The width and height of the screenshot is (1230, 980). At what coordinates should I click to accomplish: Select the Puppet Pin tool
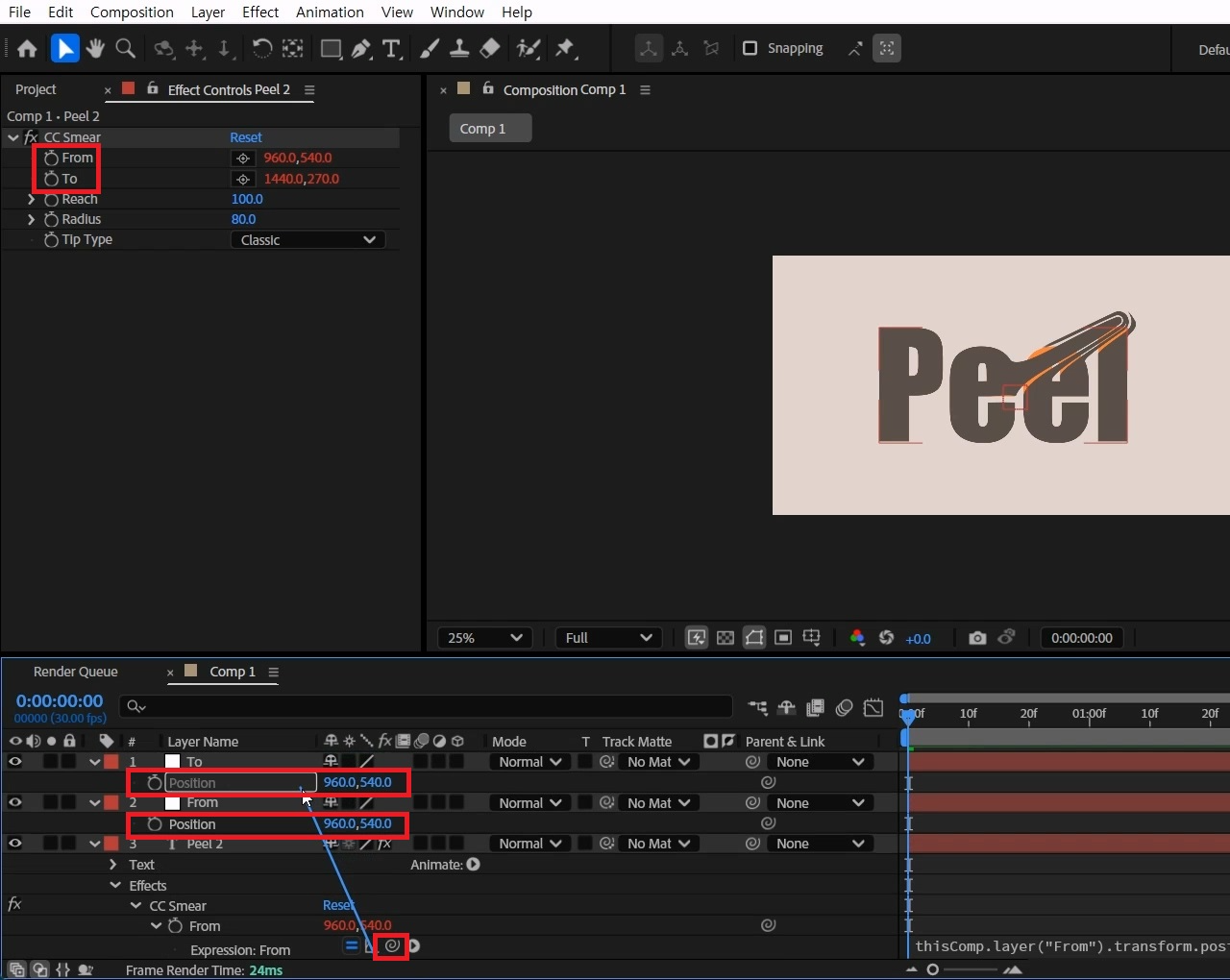pyautogui.click(x=565, y=48)
